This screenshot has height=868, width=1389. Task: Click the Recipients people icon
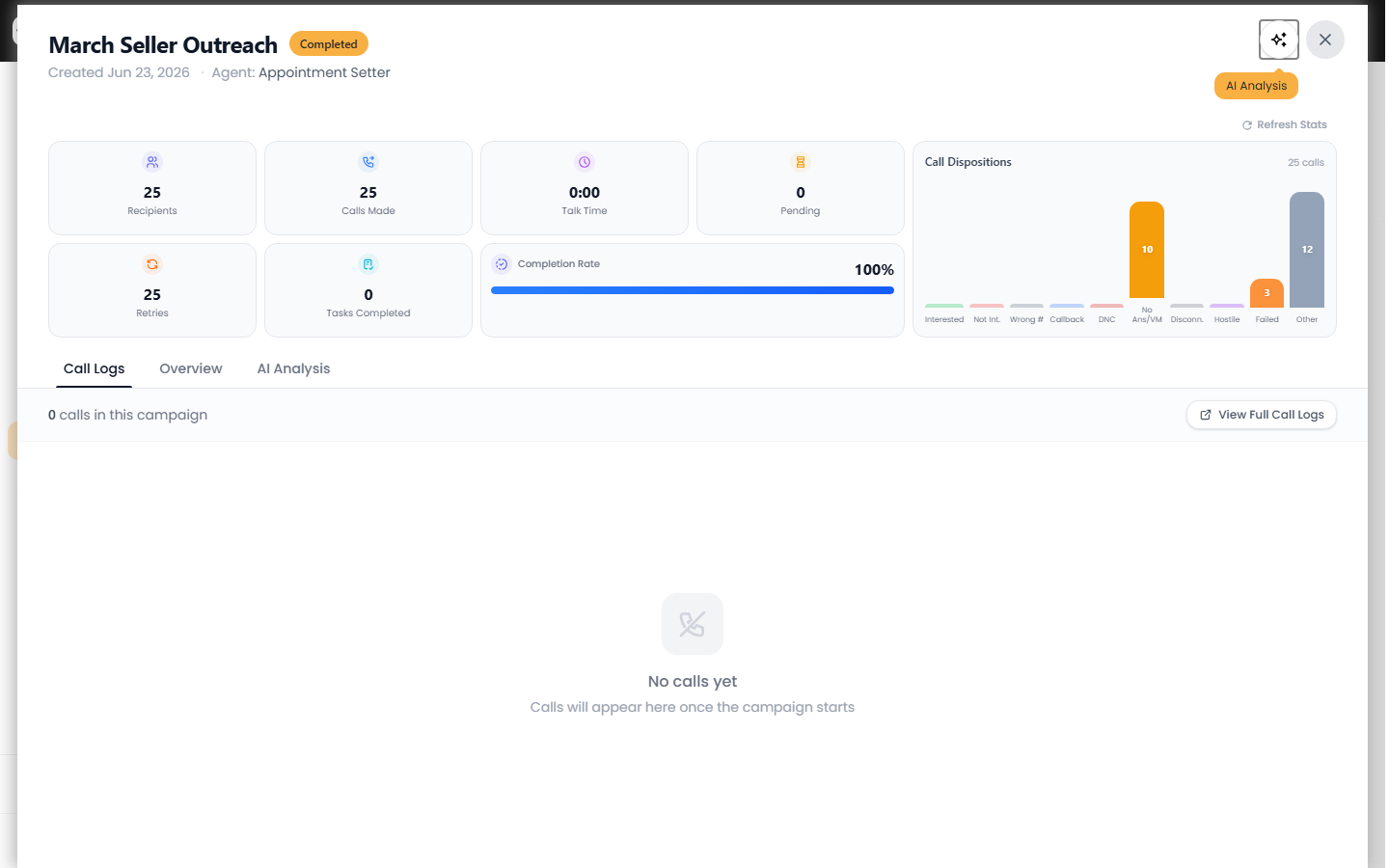(152, 162)
